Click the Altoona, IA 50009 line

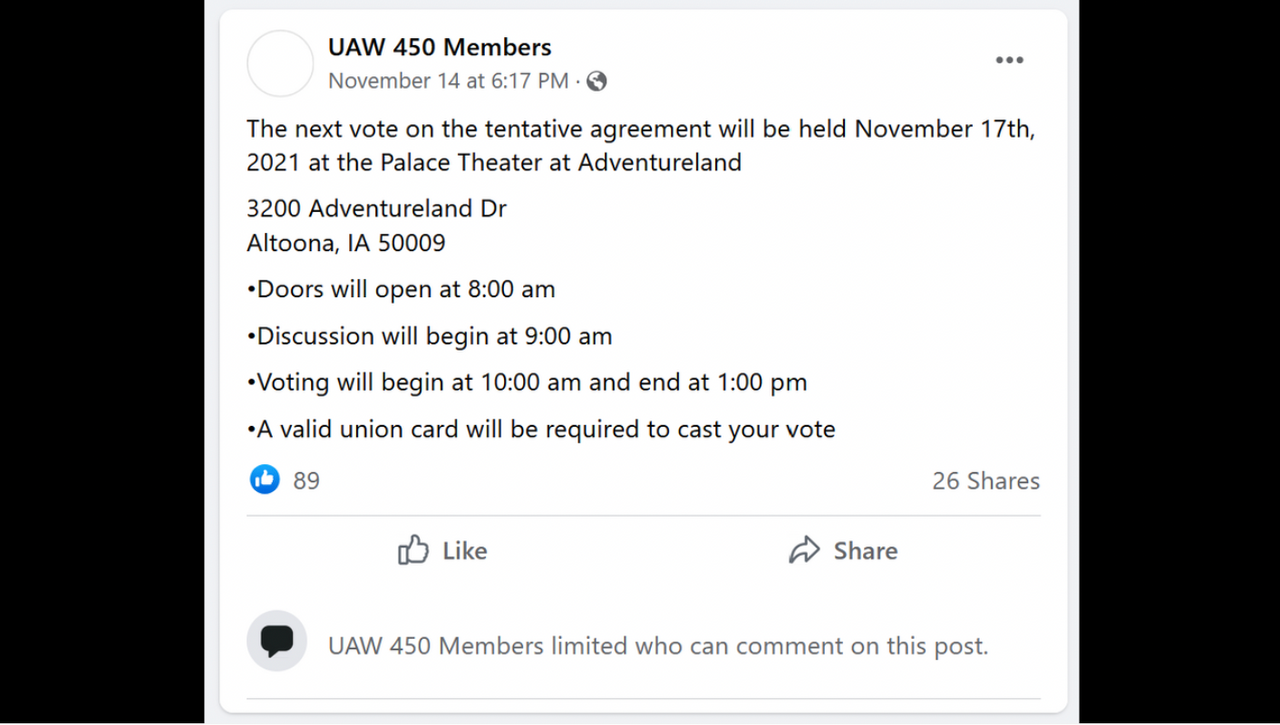click(x=346, y=243)
